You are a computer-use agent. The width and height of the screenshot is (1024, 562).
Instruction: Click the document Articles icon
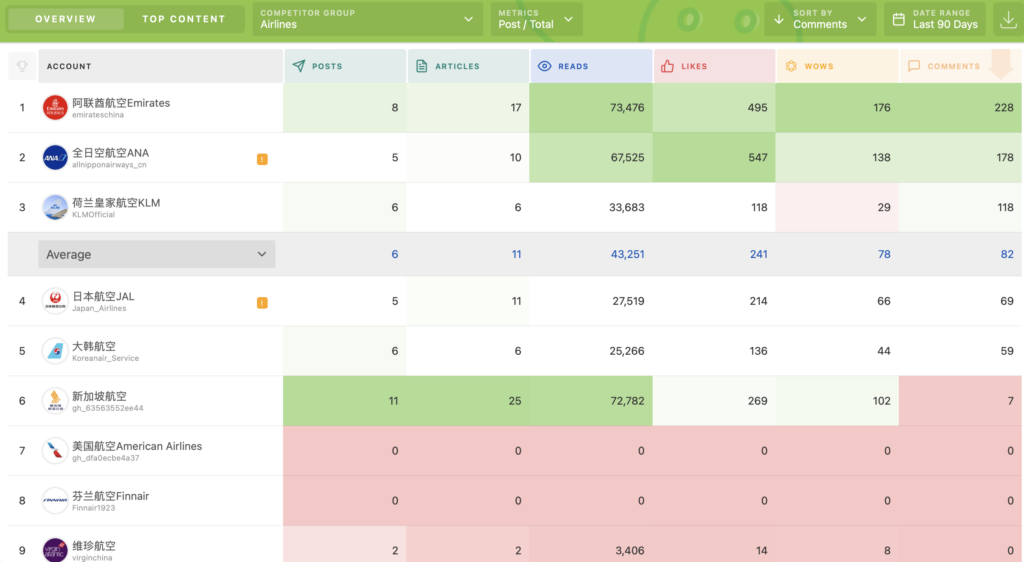422,66
